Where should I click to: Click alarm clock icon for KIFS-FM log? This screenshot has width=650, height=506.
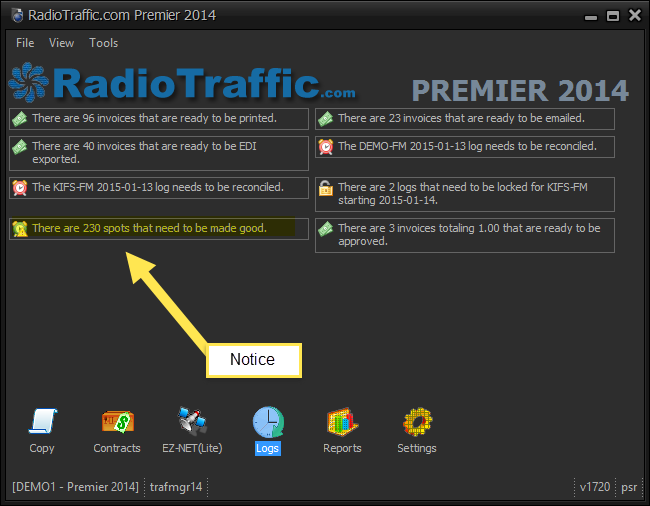(x=19, y=188)
